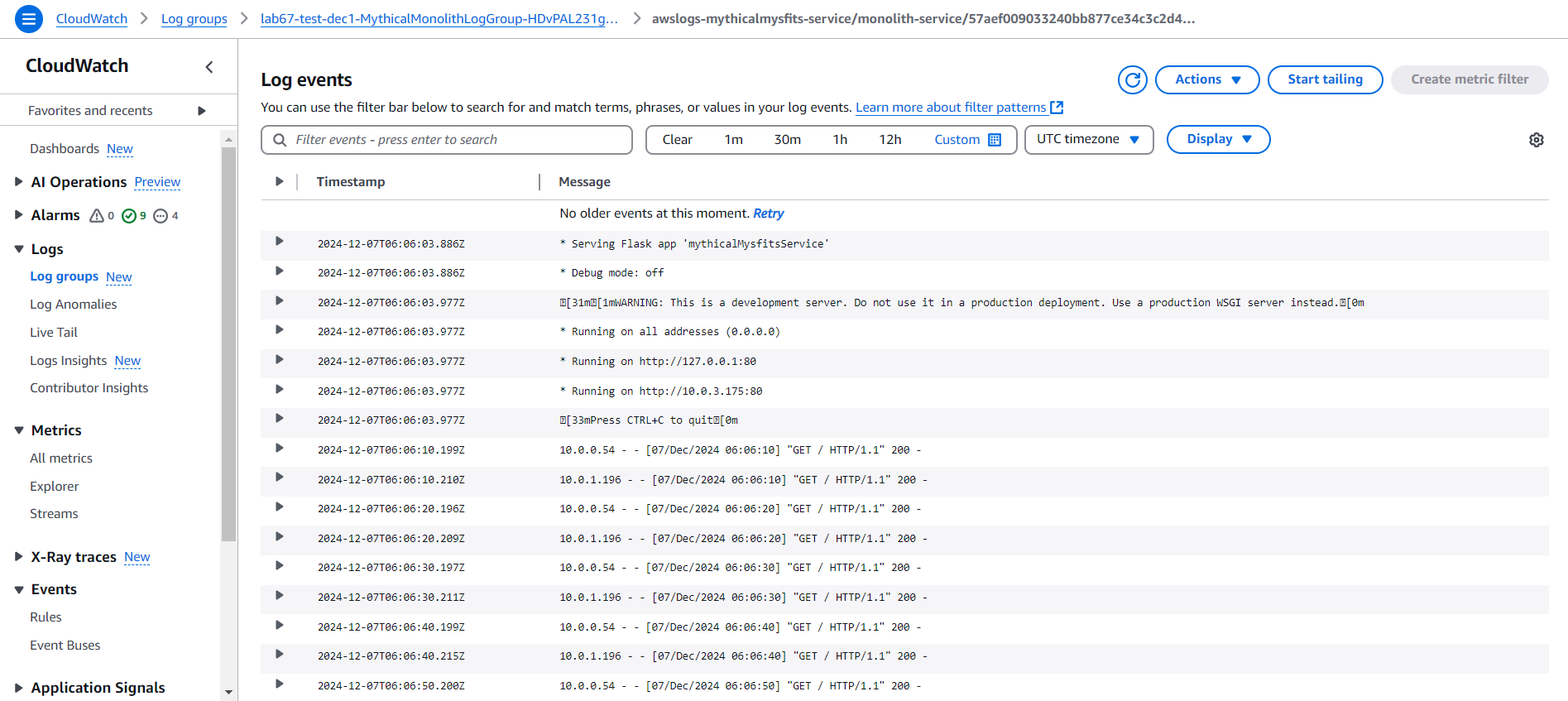Expand the 'Running on http://127.0.0.1:80' row
1568x701 pixels.
tap(280, 359)
